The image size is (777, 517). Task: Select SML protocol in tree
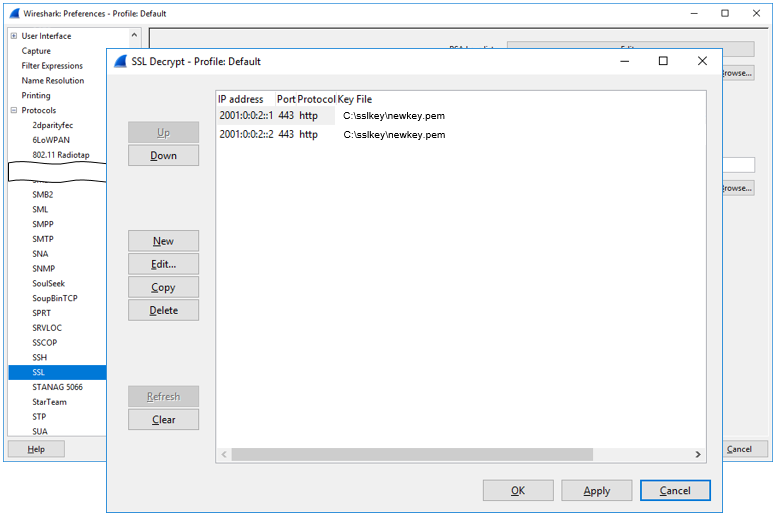coord(40,209)
